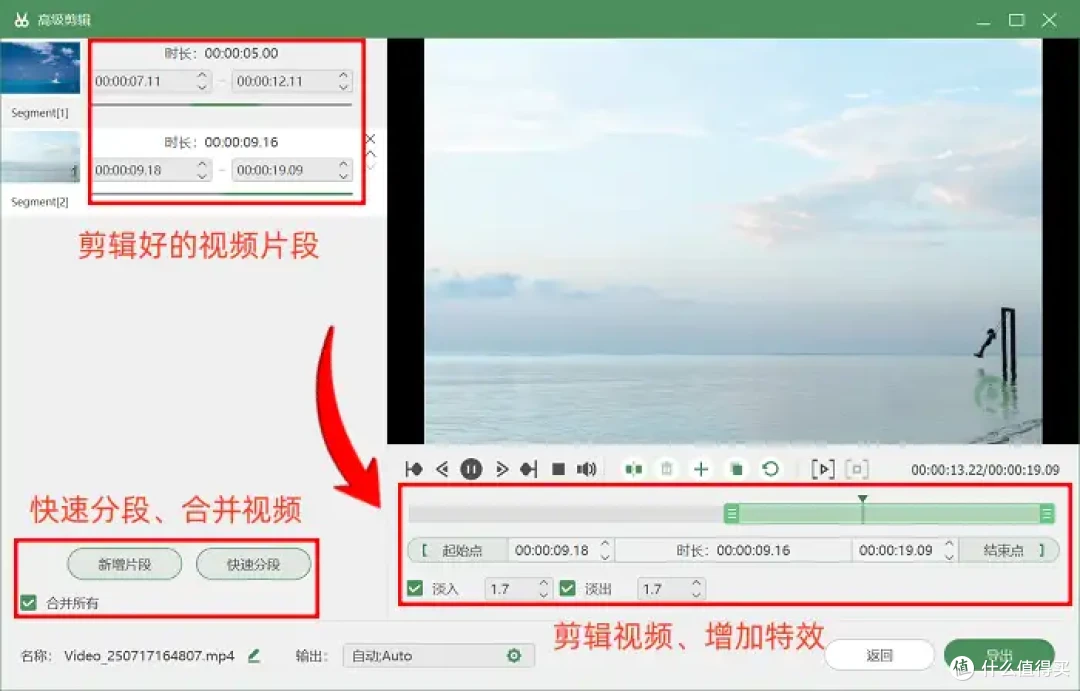Set the 结束点 end point button
Viewport: 1080px width, 691px height.
(1009, 550)
